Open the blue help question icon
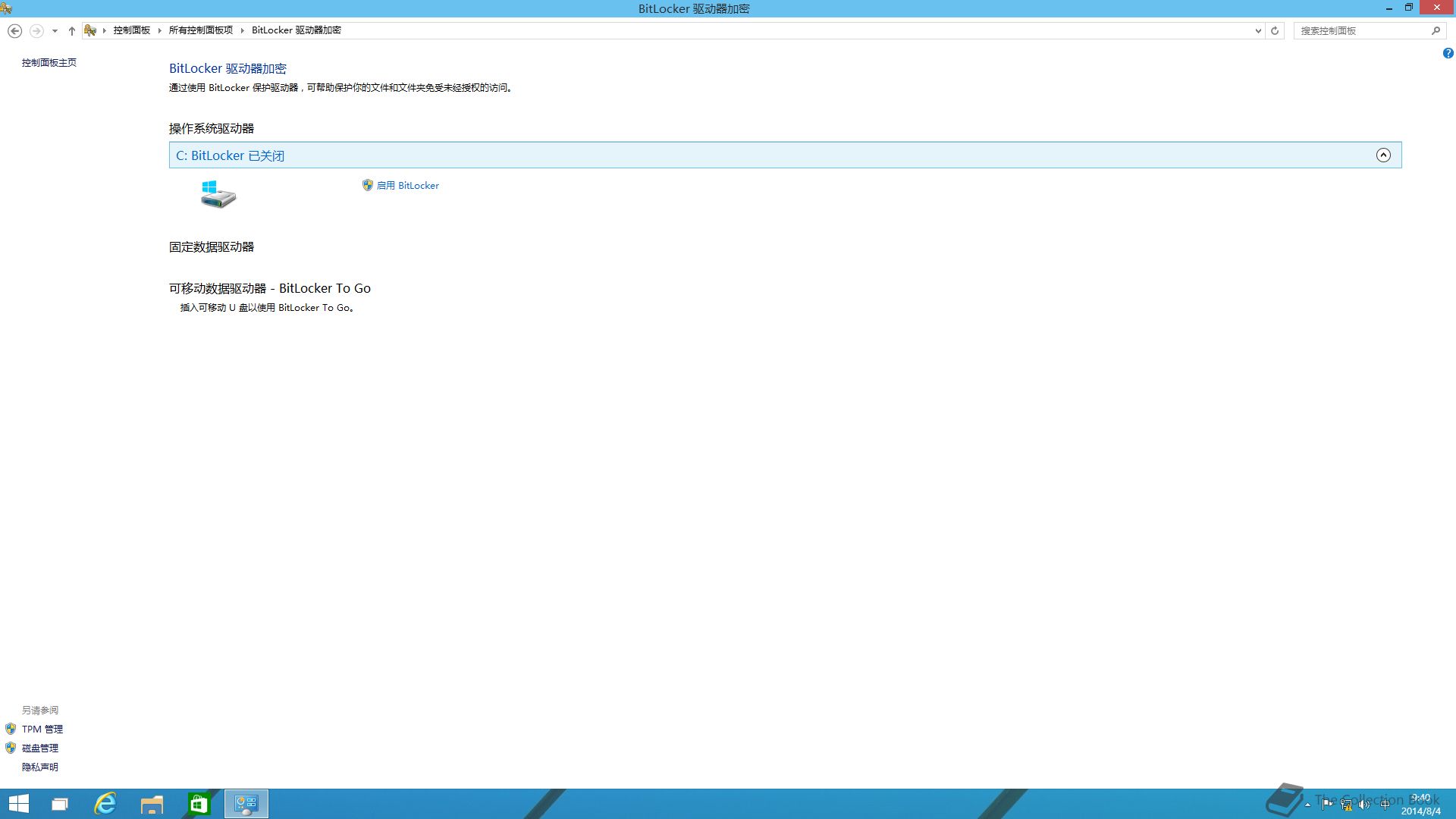The width and height of the screenshot is (1456, 819). [1448, 53]
